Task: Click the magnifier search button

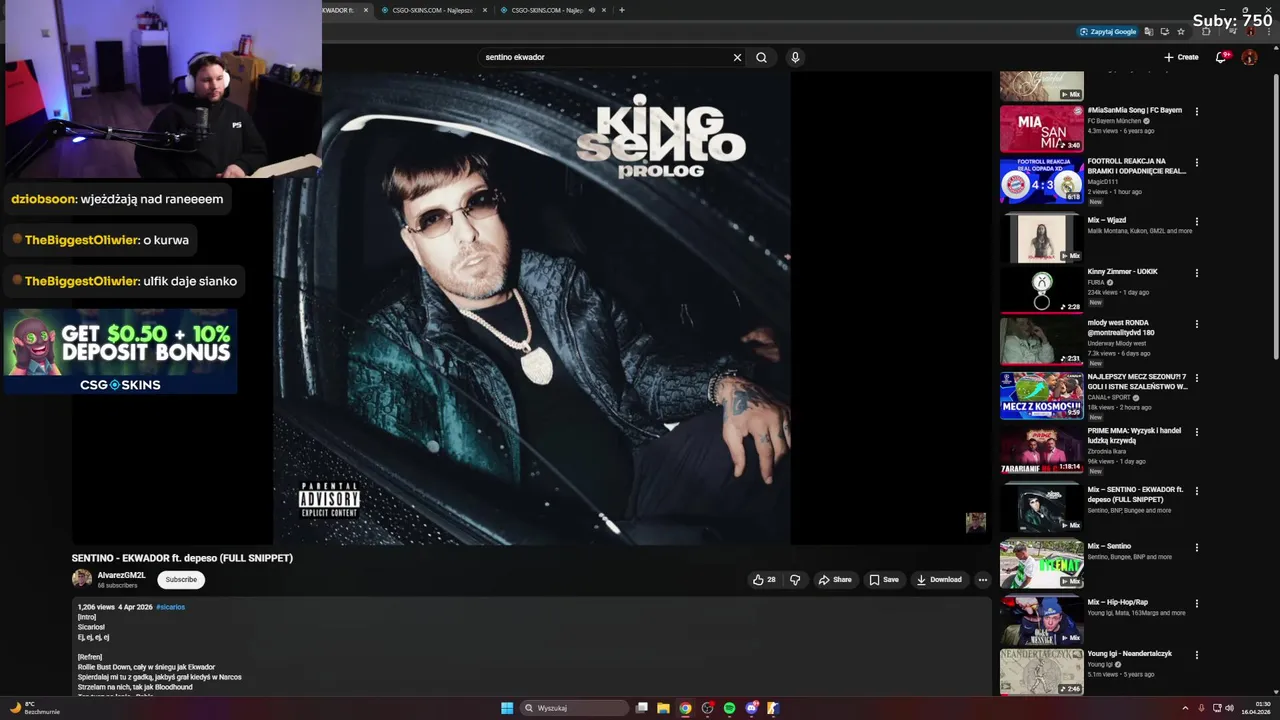Action: pos(761,57)
